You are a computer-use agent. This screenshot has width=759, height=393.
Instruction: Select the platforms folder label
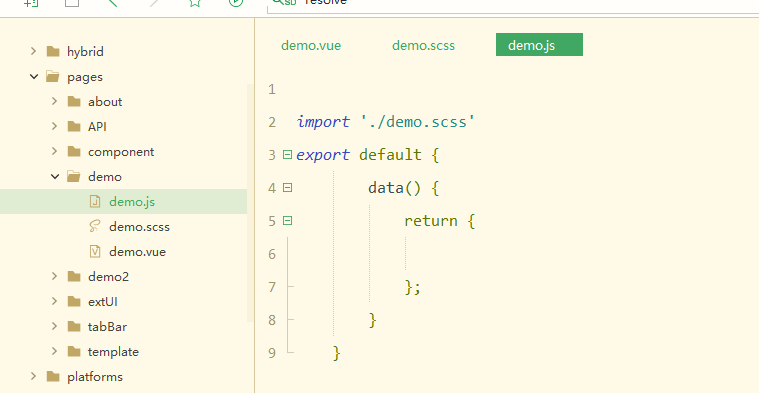point(95,377)
